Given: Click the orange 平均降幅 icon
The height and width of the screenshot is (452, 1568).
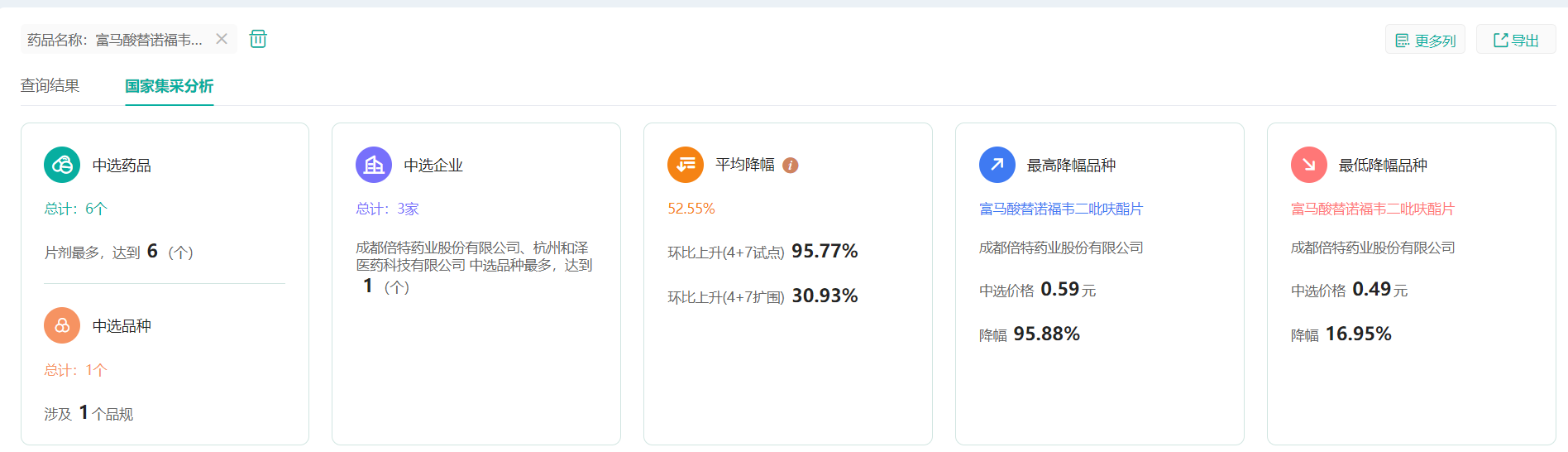Looking at the screenshot, I should [686, 165].
